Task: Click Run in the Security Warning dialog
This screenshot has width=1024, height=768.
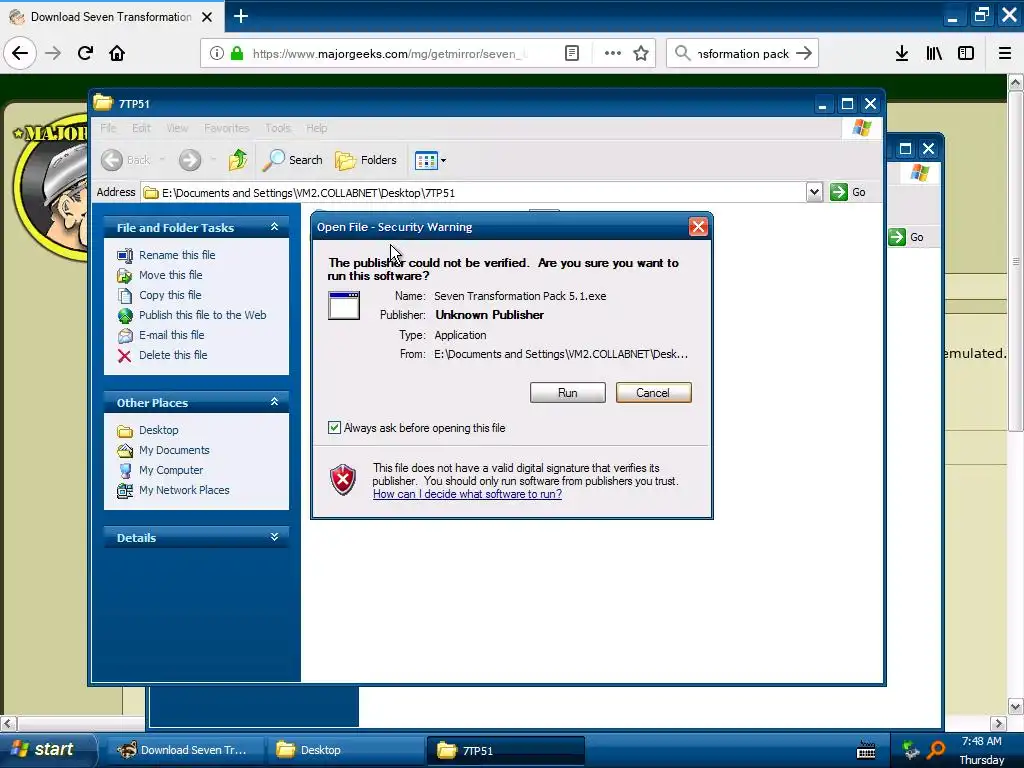Action: [568, 392]
